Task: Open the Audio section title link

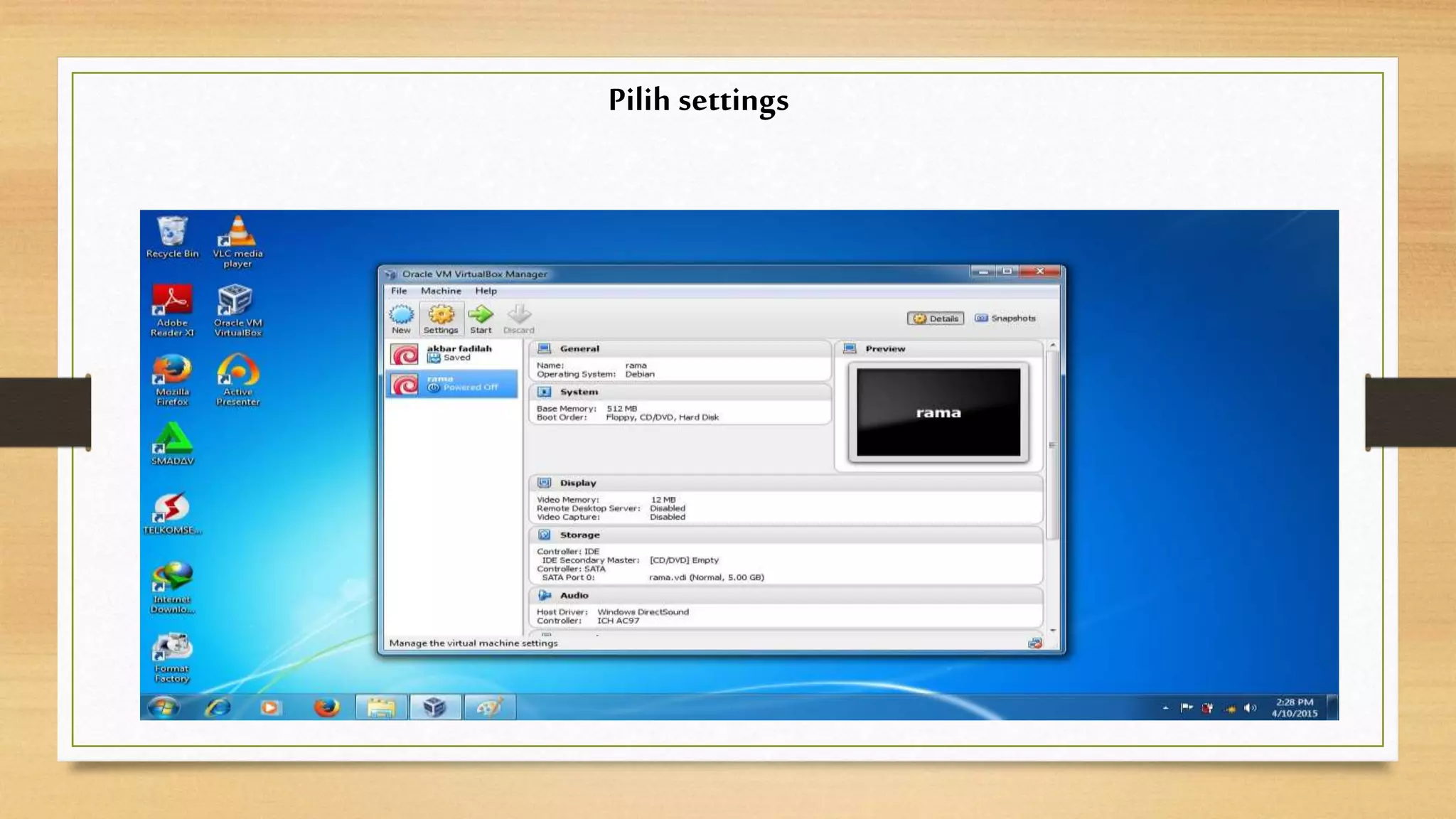Action: click(x=574, y=595)
